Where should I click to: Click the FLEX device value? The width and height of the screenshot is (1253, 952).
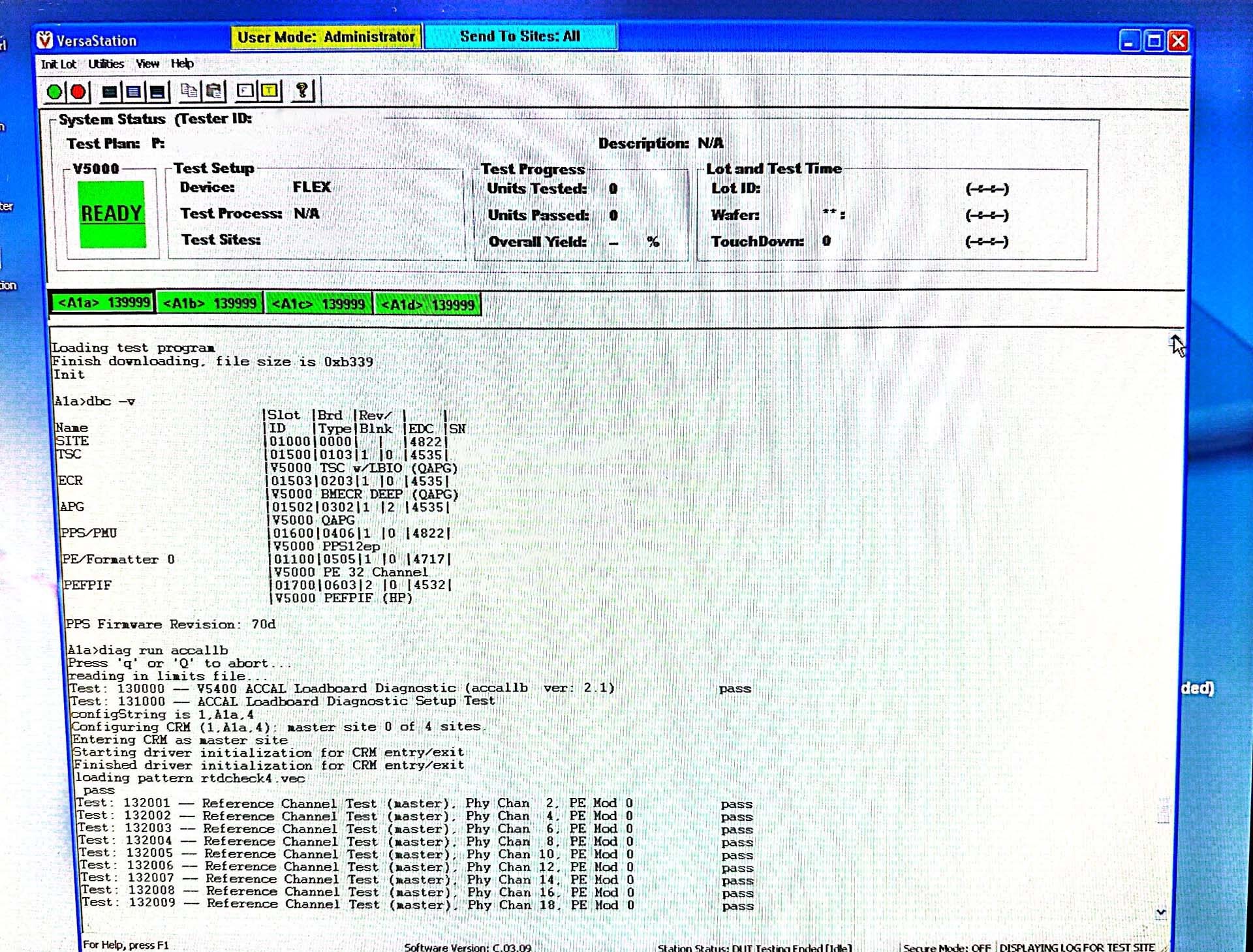(311, 187)
